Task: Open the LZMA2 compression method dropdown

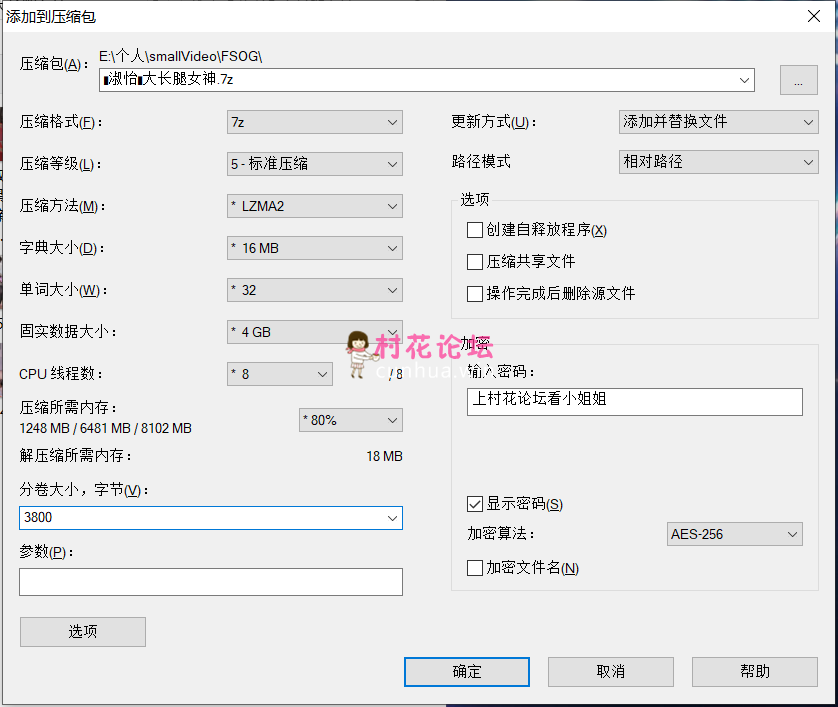Action: point(314,206)
